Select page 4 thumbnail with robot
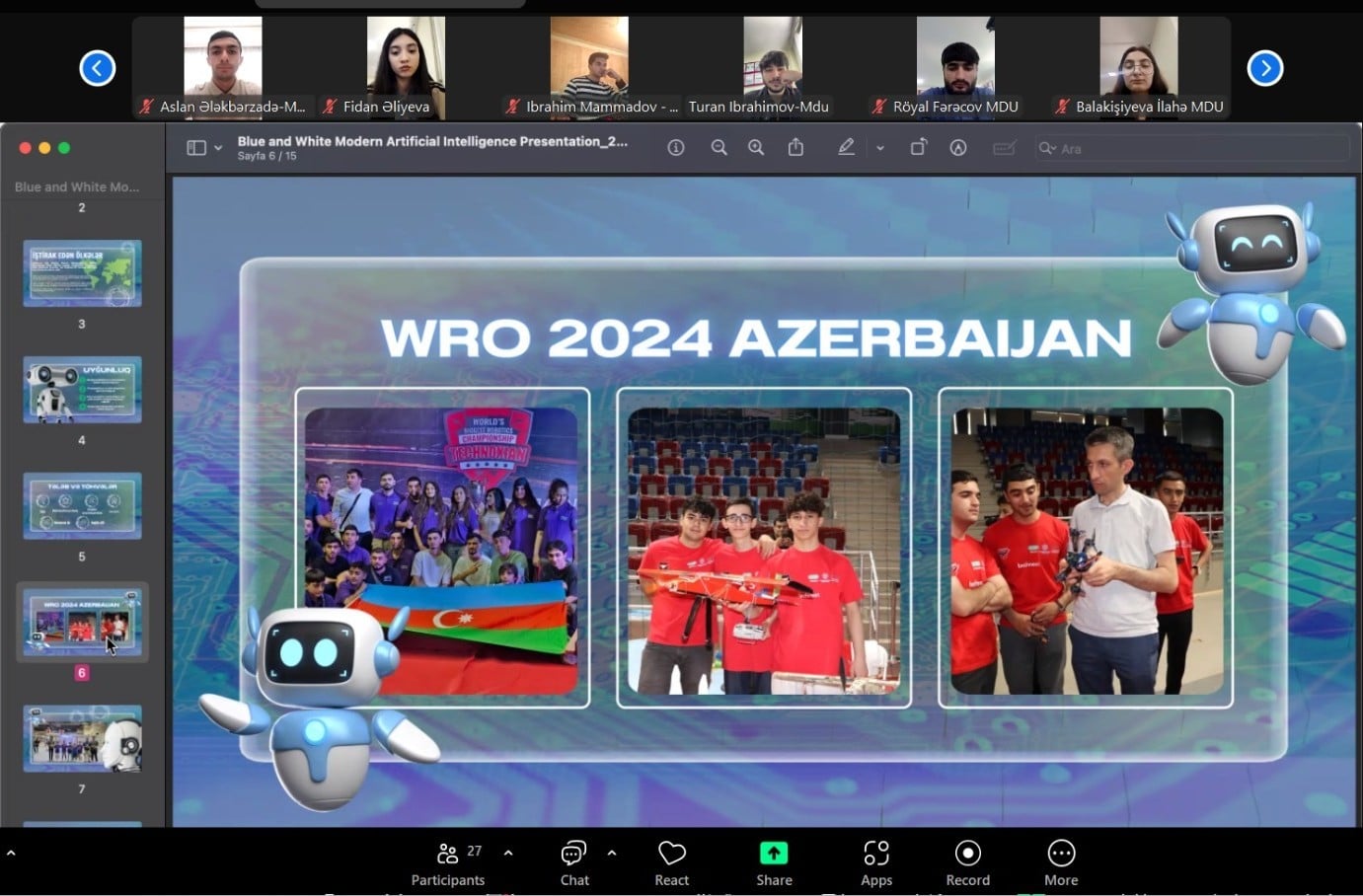1363x896 pixels. [x=83, y=390]
